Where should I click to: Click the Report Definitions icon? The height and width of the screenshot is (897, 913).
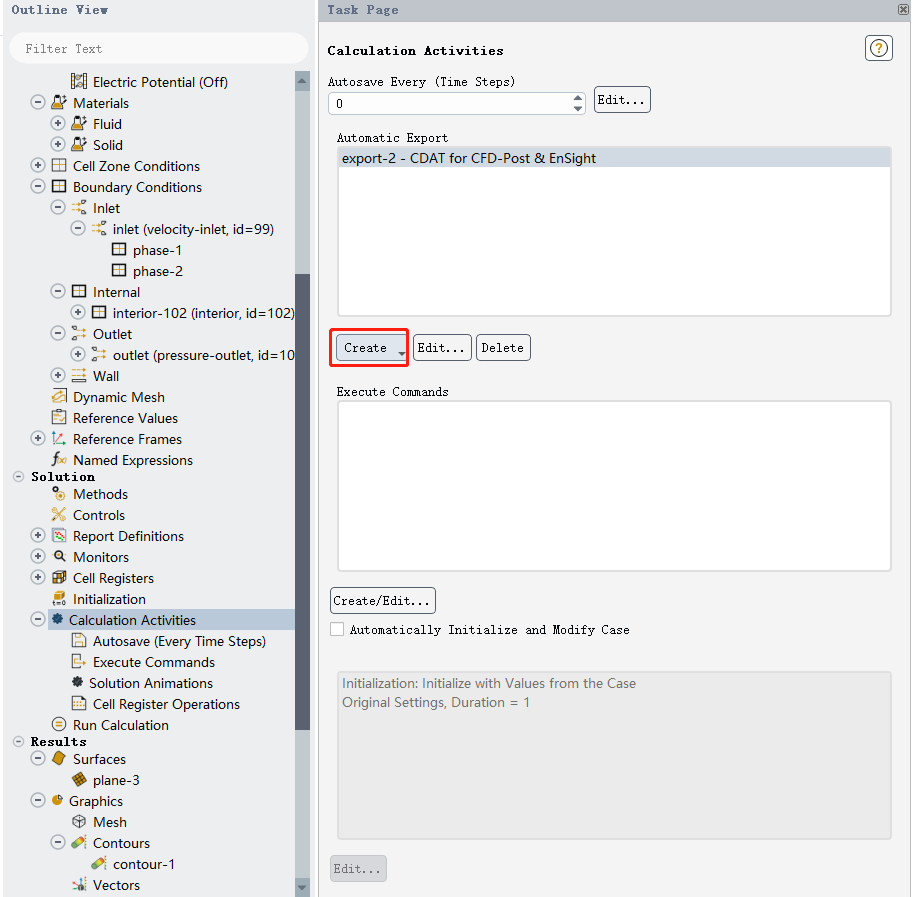click(59, 536)
